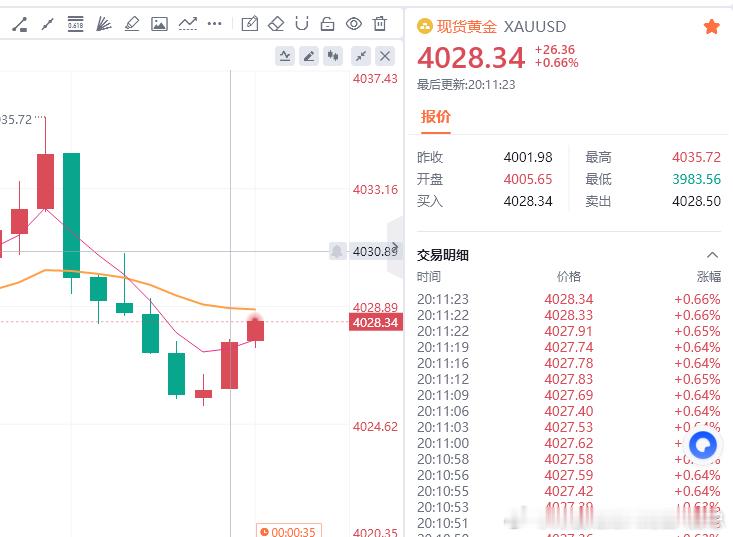Viewport: 733px width, 537px height.
Task: Click the 买入 value 4028.34
Action: click(528, 201)
